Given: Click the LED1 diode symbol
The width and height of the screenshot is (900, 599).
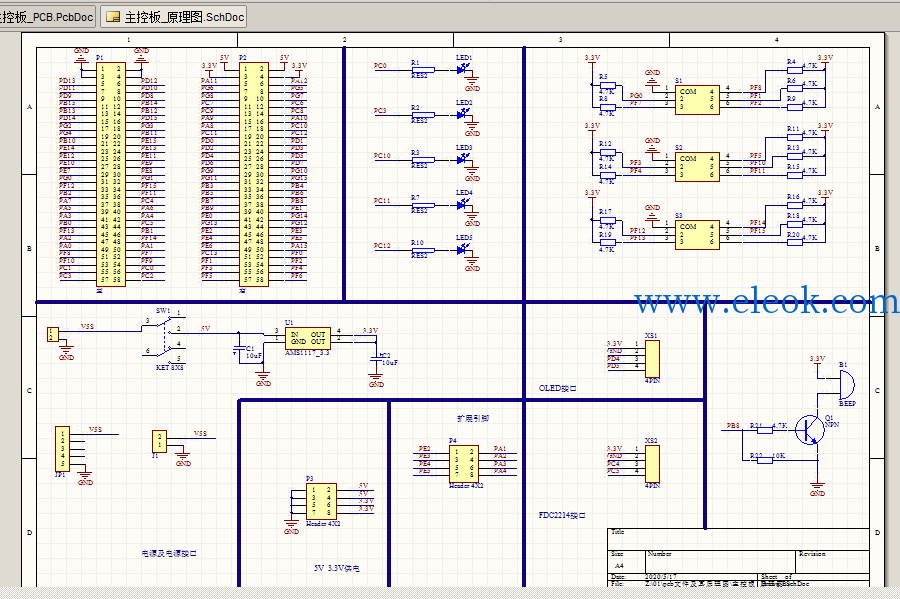Looking at the screenshot, I should click(x=463, y=69).
